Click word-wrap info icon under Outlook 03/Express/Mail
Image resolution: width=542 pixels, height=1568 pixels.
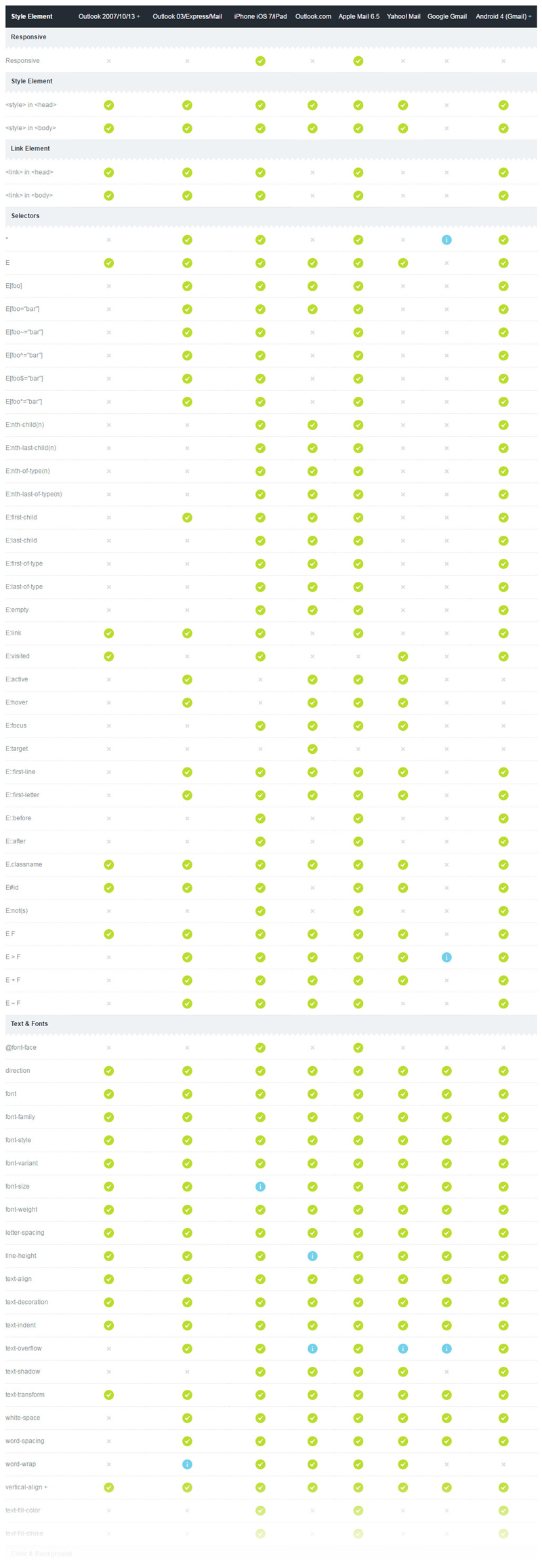click(187, 1464)
